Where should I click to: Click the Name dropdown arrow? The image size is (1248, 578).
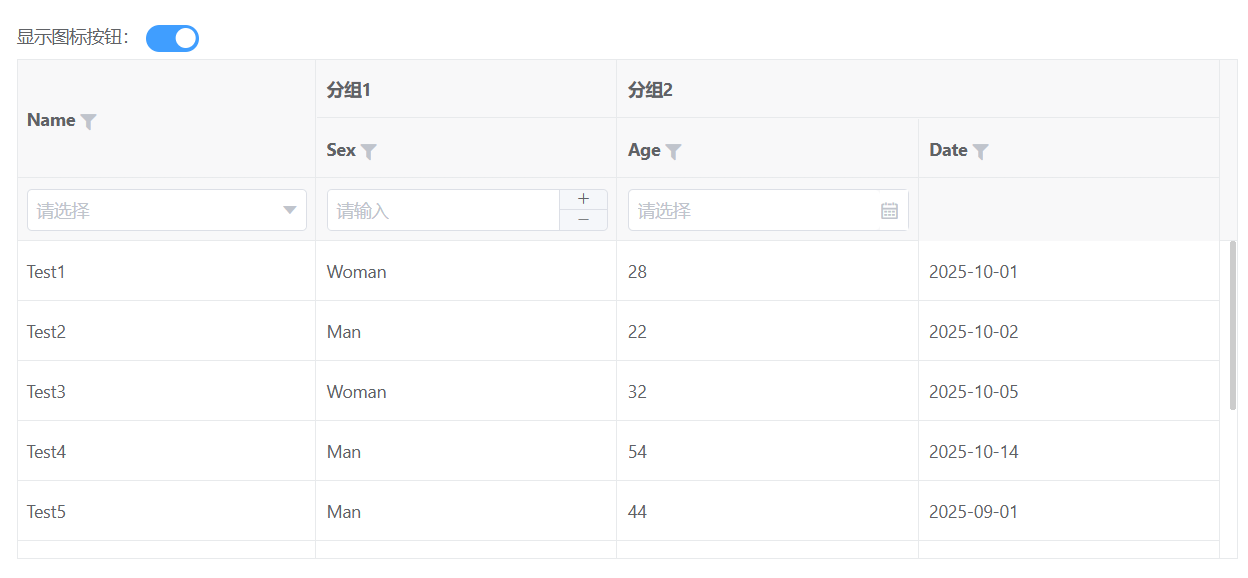coord(290,211)
